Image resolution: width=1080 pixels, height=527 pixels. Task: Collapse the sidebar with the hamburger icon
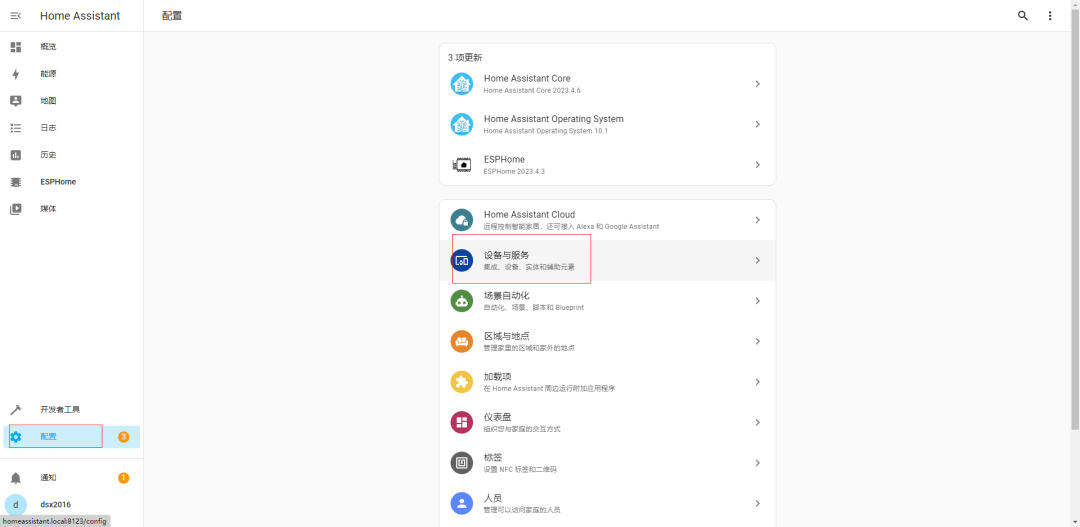coord(16,16)
